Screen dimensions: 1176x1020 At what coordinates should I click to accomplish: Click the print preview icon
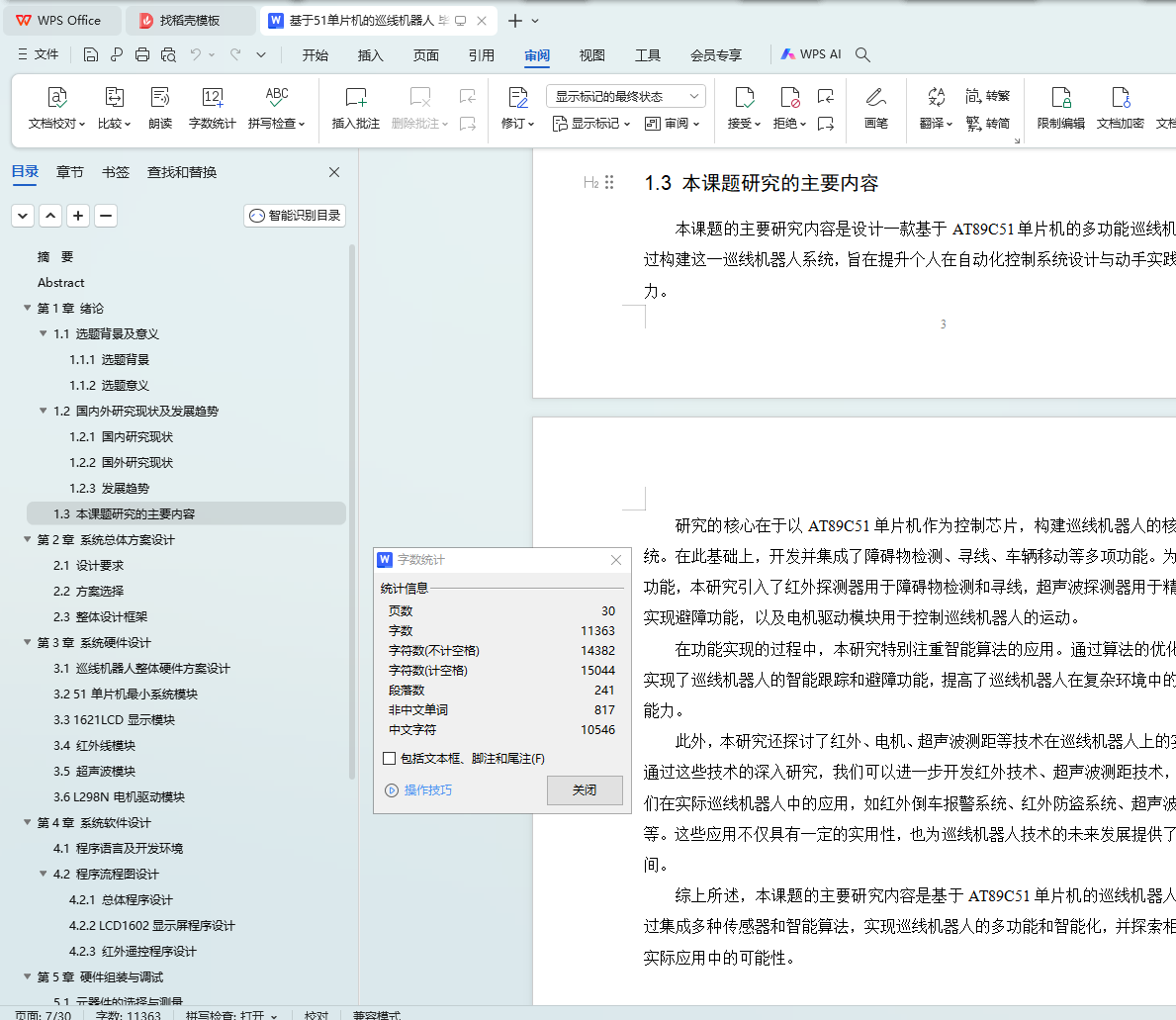(x=169, y=54)
